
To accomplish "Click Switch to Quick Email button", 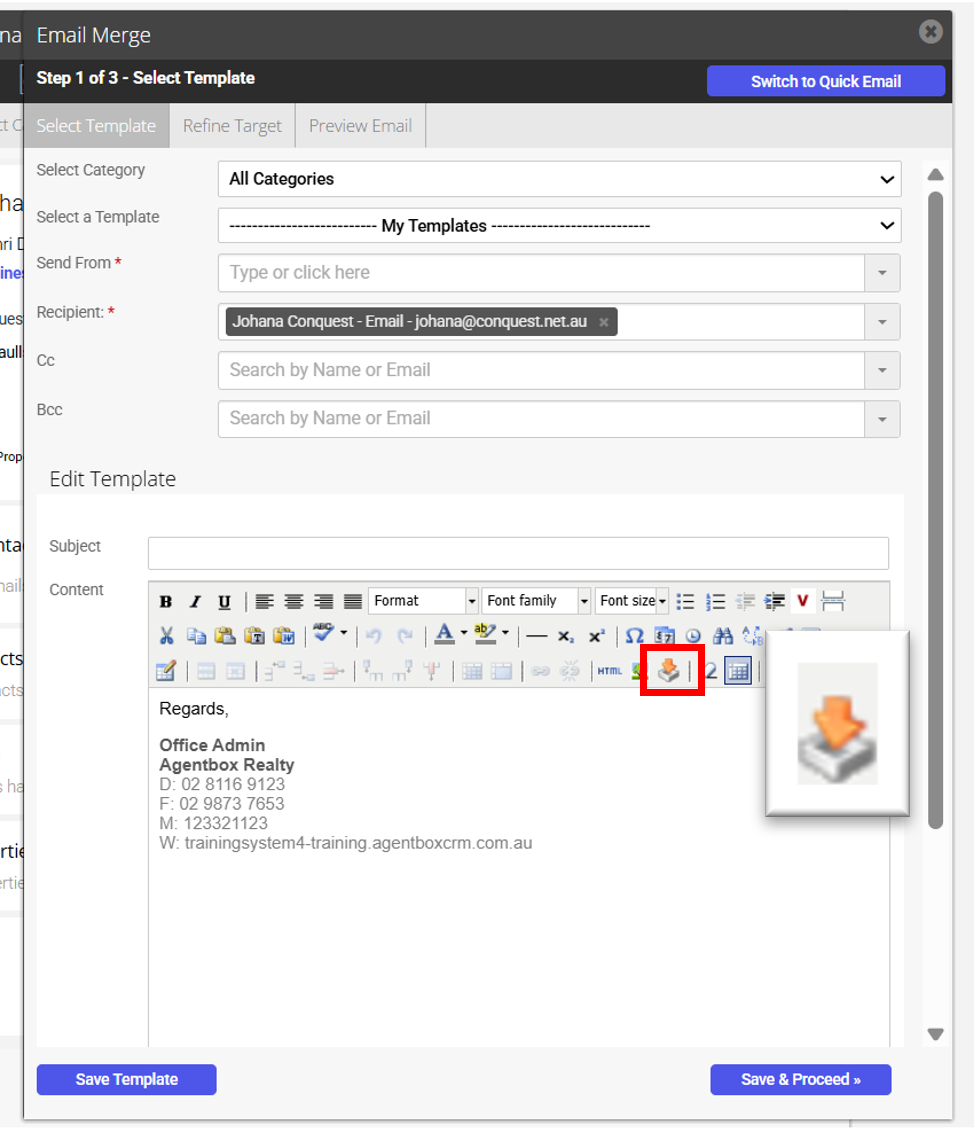I will (x=826, y=81).
